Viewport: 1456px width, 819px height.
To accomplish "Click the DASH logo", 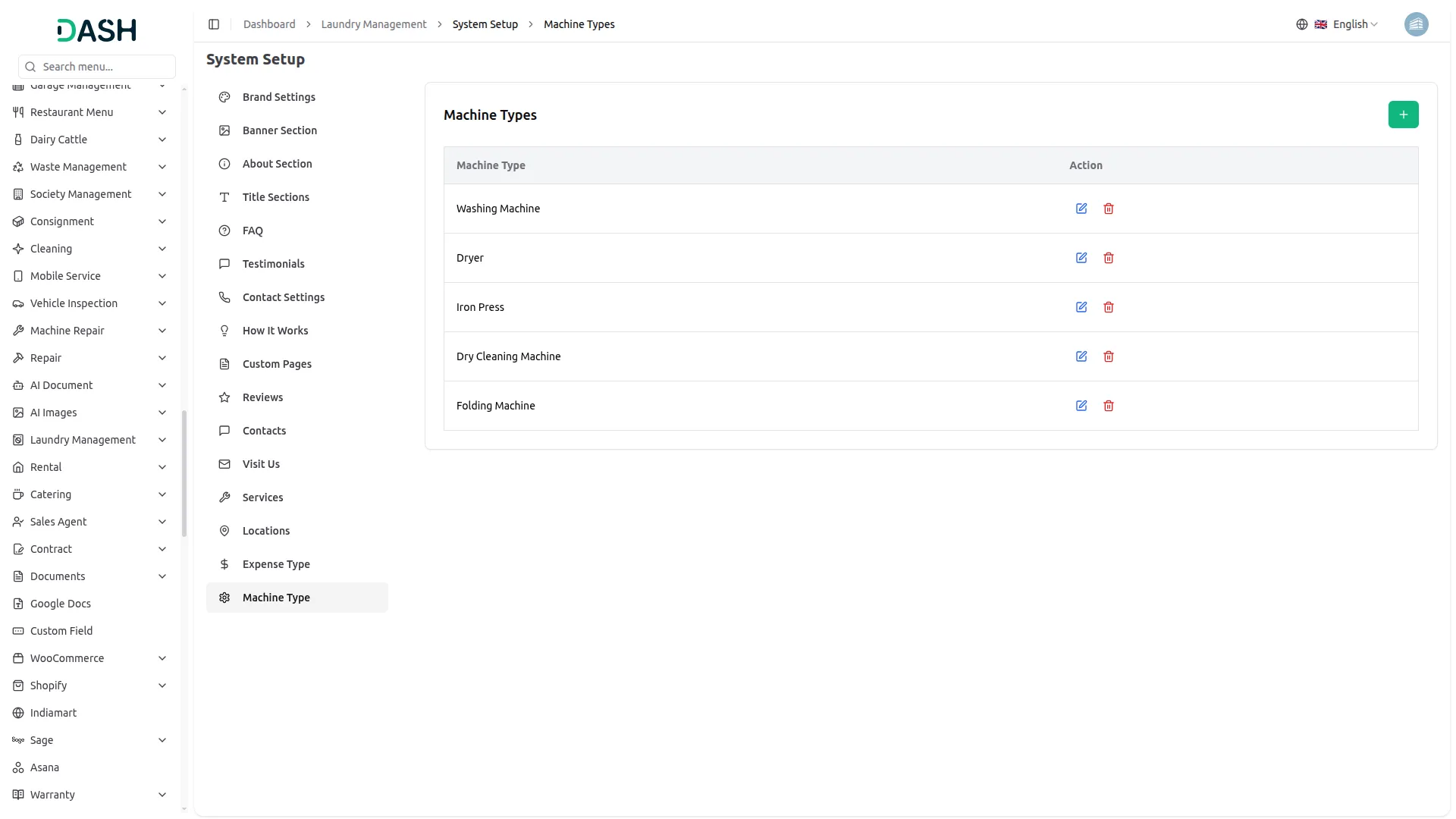I will pyautogui.click(x=96, y=30).
